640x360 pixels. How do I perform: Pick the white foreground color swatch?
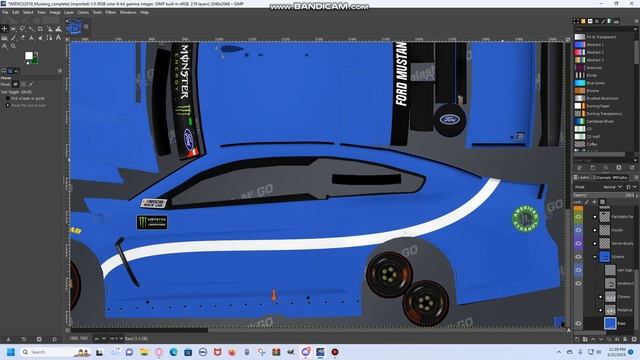29,56
